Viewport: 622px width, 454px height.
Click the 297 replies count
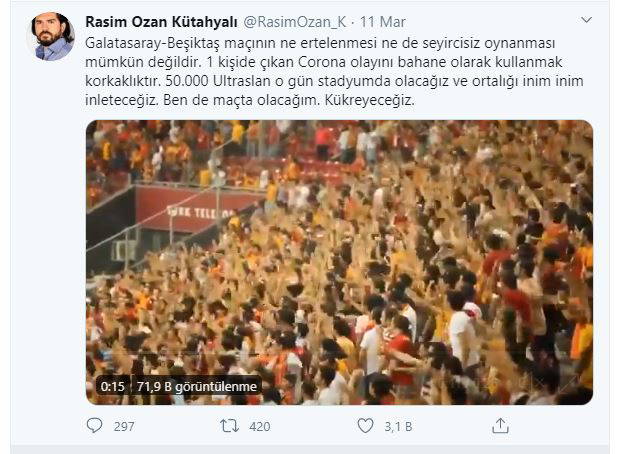coord(124,427)
